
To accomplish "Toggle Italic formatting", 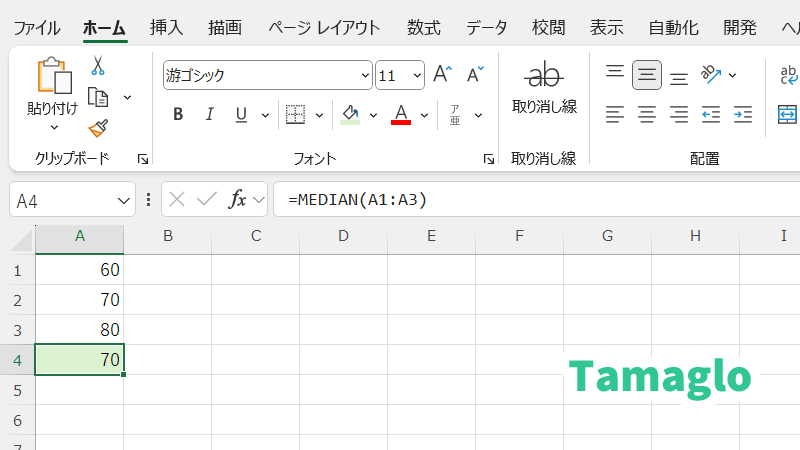I will click(x=209, y=114).
